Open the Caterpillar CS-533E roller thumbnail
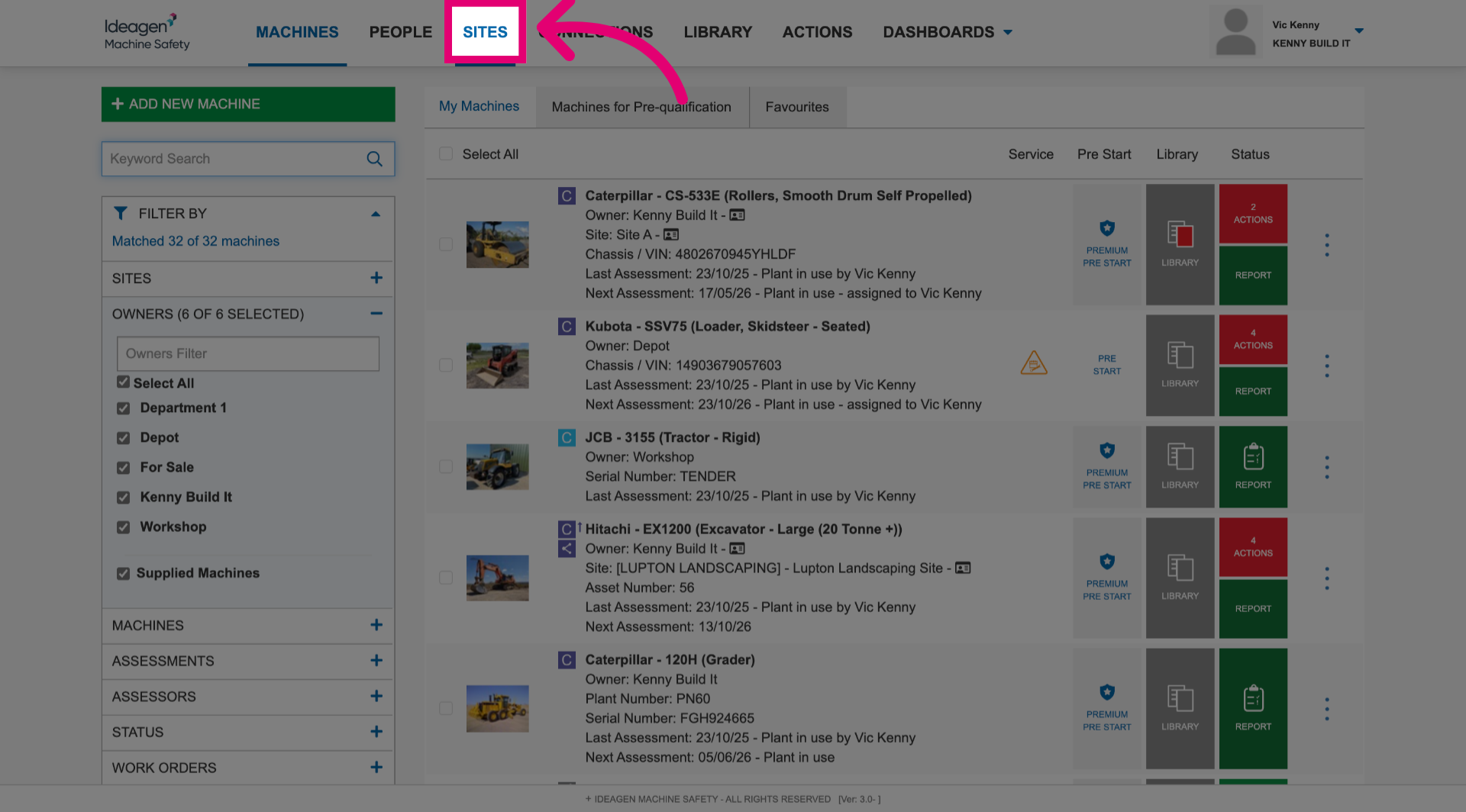The height and width of the screenshot is (812, 1466). coord(498,244)
